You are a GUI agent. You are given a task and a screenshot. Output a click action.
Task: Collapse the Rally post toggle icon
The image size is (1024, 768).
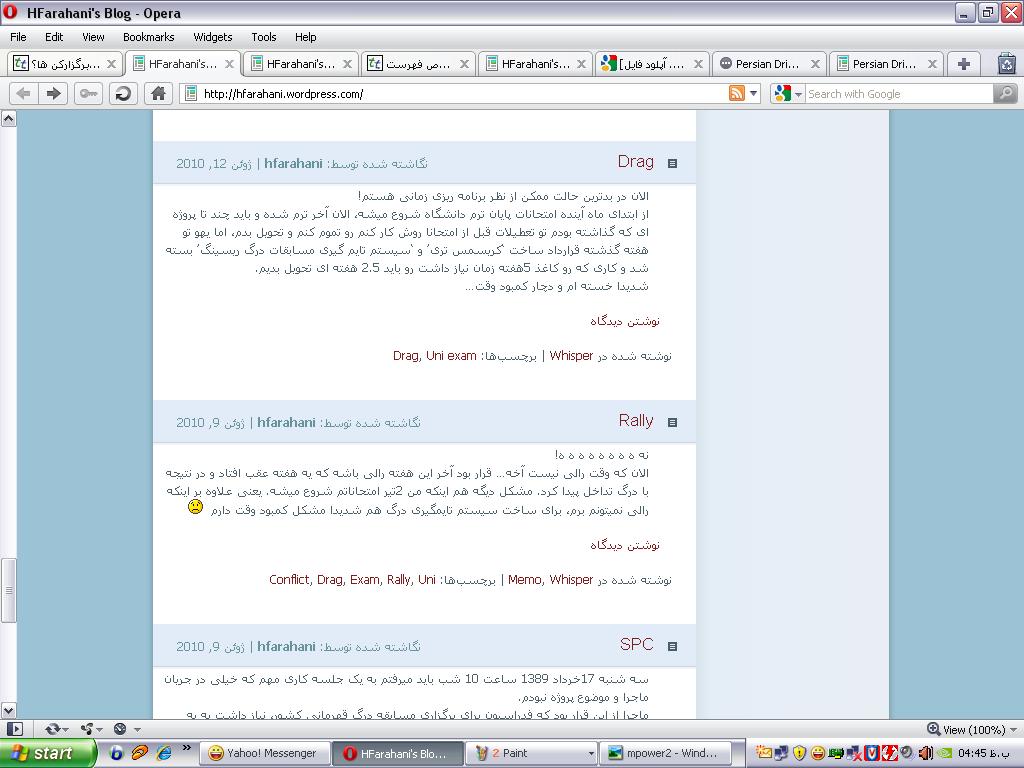point(672,422)
